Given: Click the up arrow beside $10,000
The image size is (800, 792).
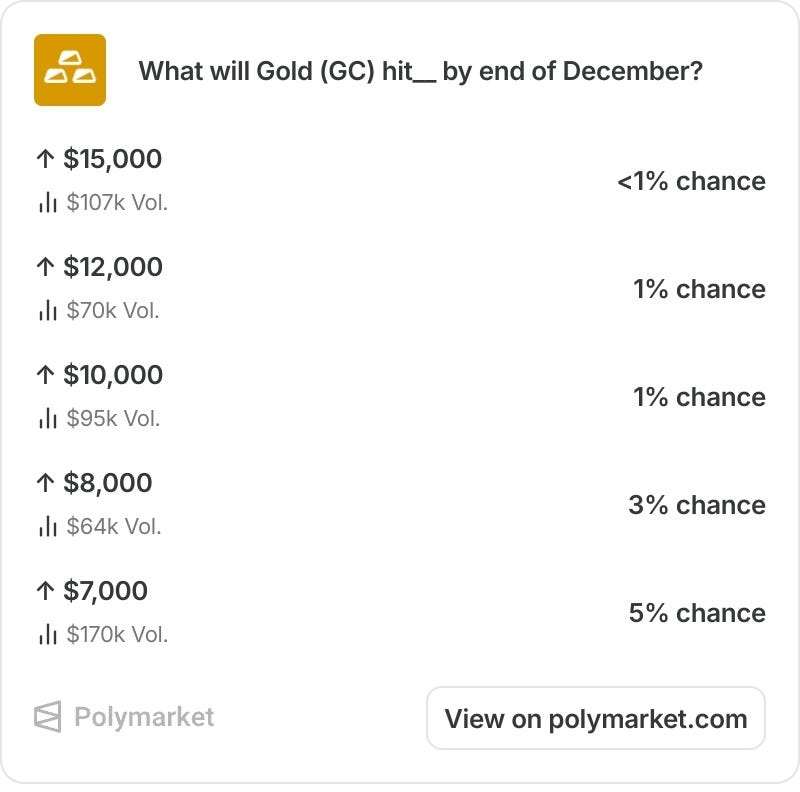Looking at the screenshot, I should click(x=45, y=375).
